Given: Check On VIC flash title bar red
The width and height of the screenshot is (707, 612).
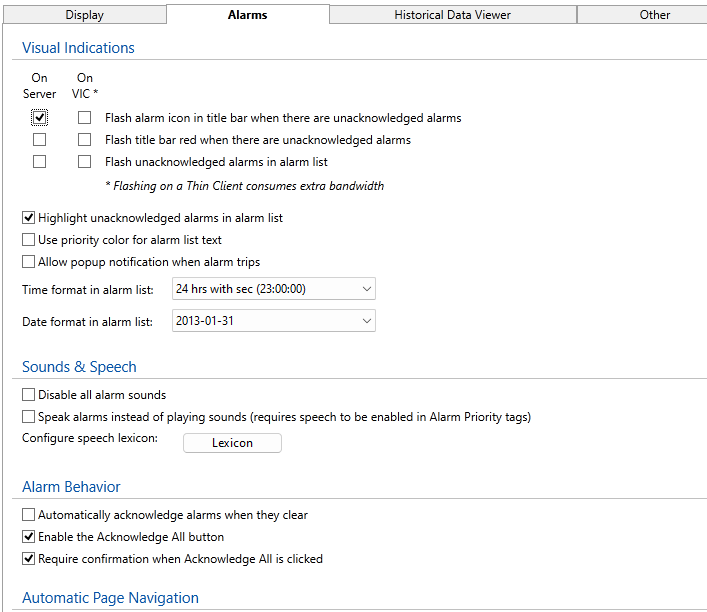Looking at the screenshot, I should pos(85,140).
